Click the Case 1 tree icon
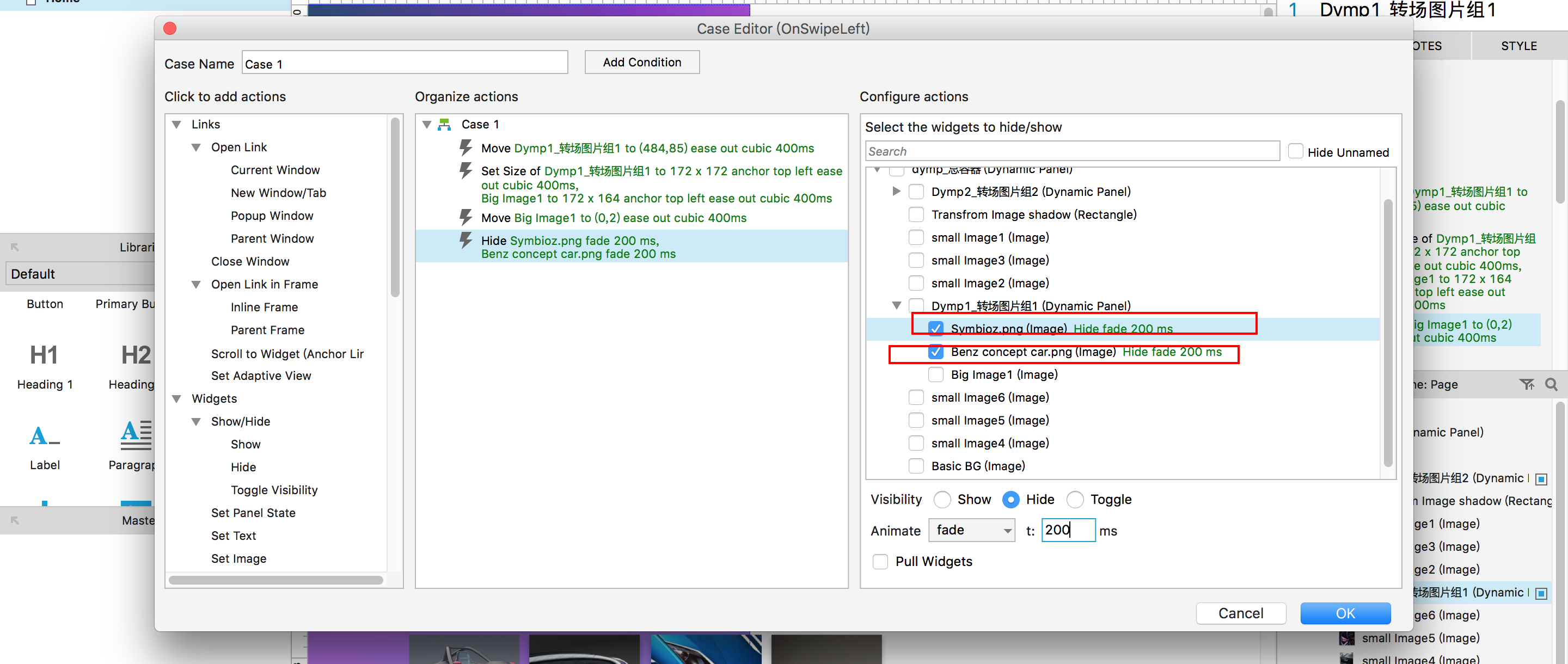The width and height of the screenshot is (1568, 664). (x=445, y=124)
